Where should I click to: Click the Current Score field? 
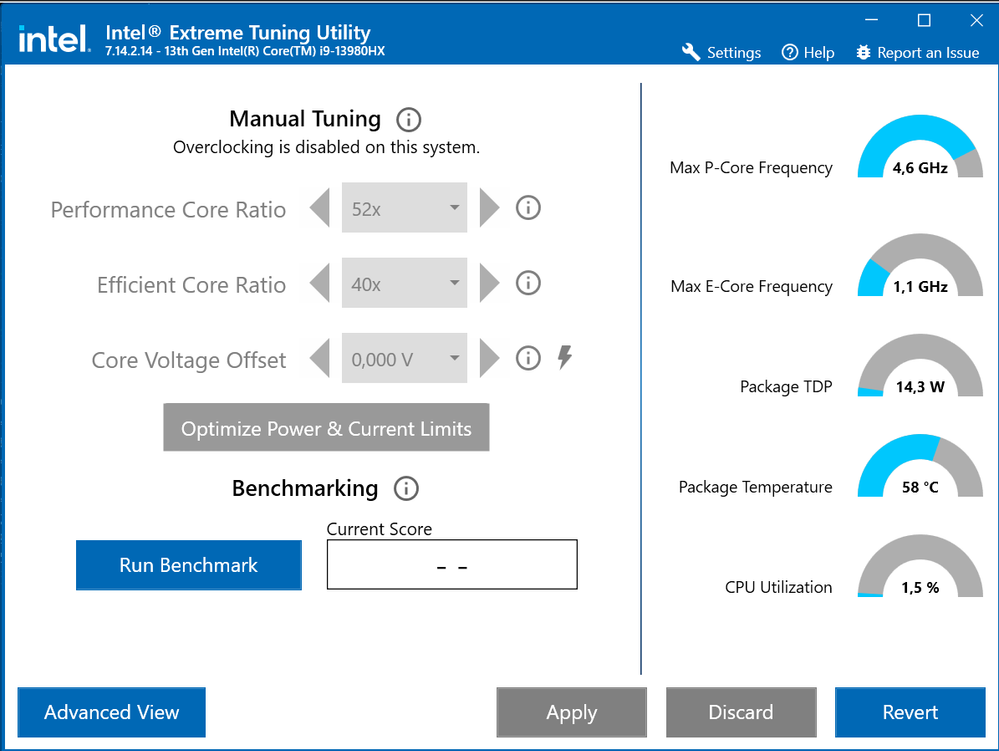tap(452, 565)
